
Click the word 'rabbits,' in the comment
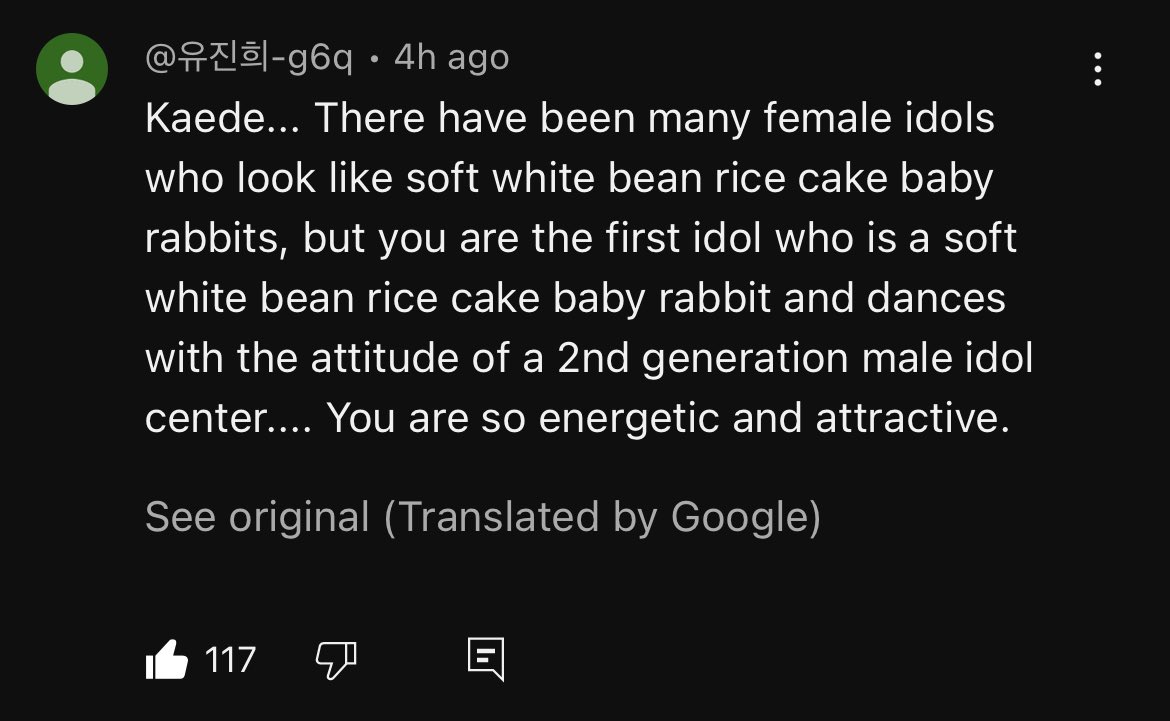coord(216,239)
